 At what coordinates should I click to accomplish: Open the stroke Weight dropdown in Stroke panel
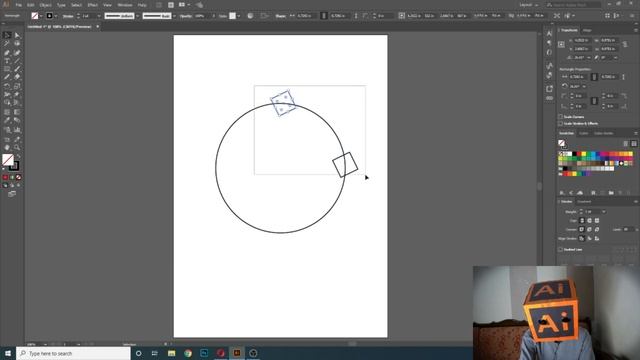point(604,212)
